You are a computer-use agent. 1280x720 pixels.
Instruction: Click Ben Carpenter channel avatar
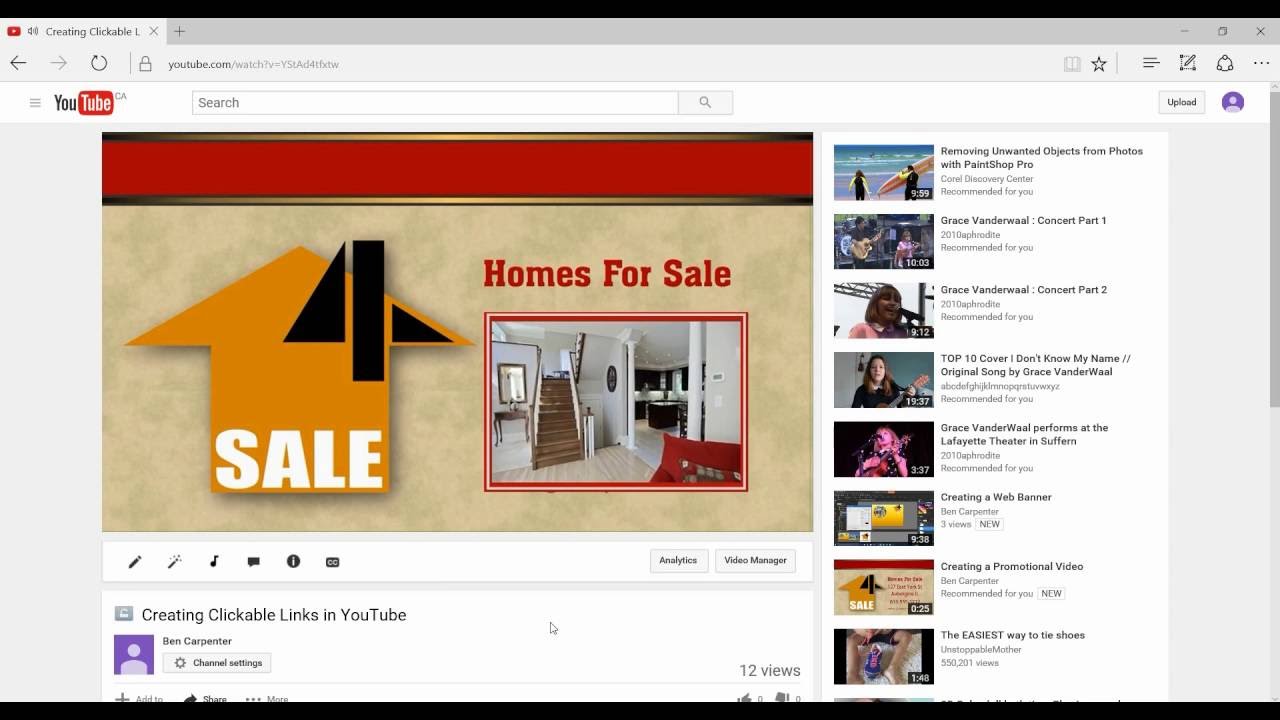point(134,655)
